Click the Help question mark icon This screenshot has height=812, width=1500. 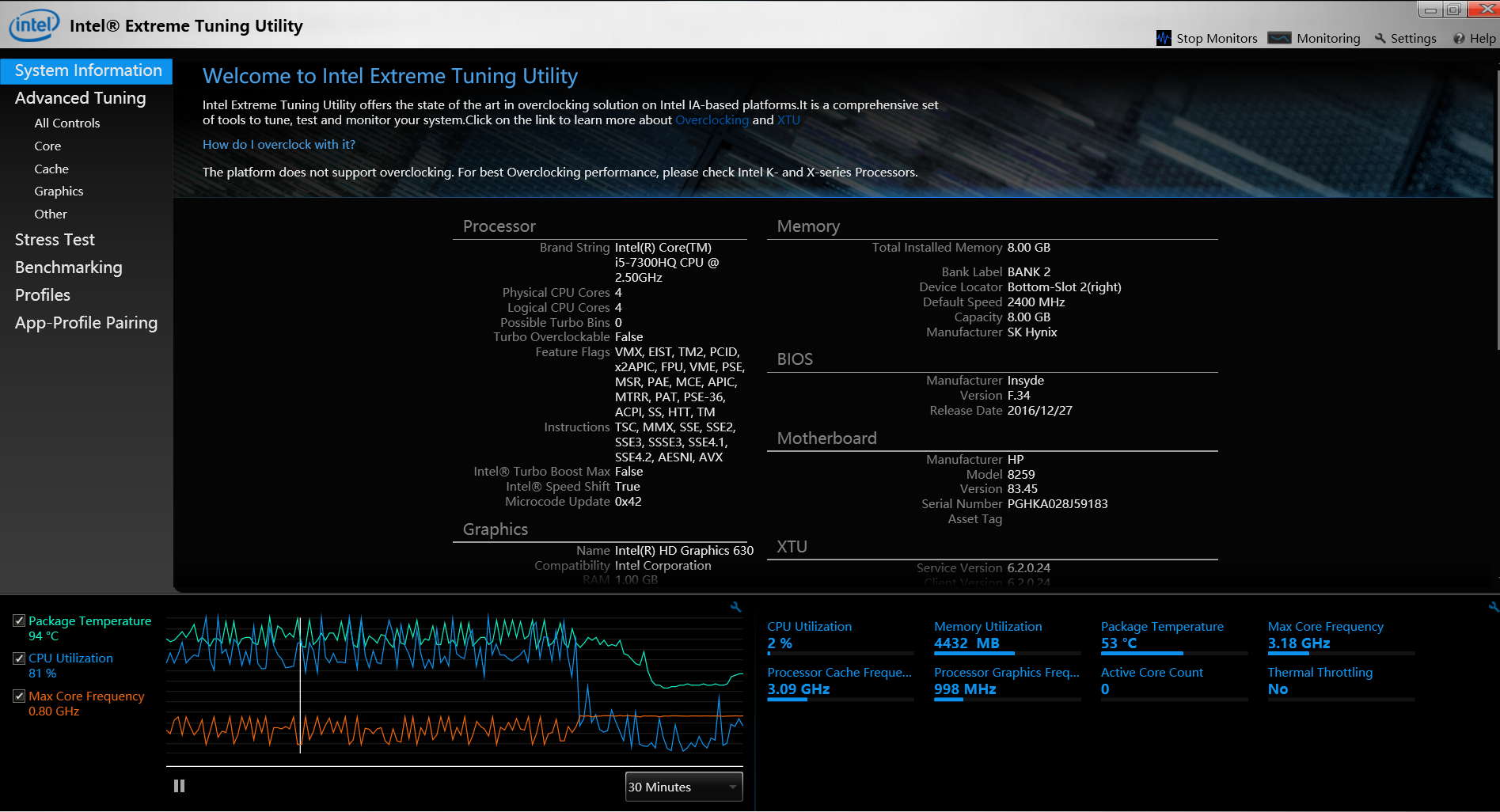click(1459, 38)
